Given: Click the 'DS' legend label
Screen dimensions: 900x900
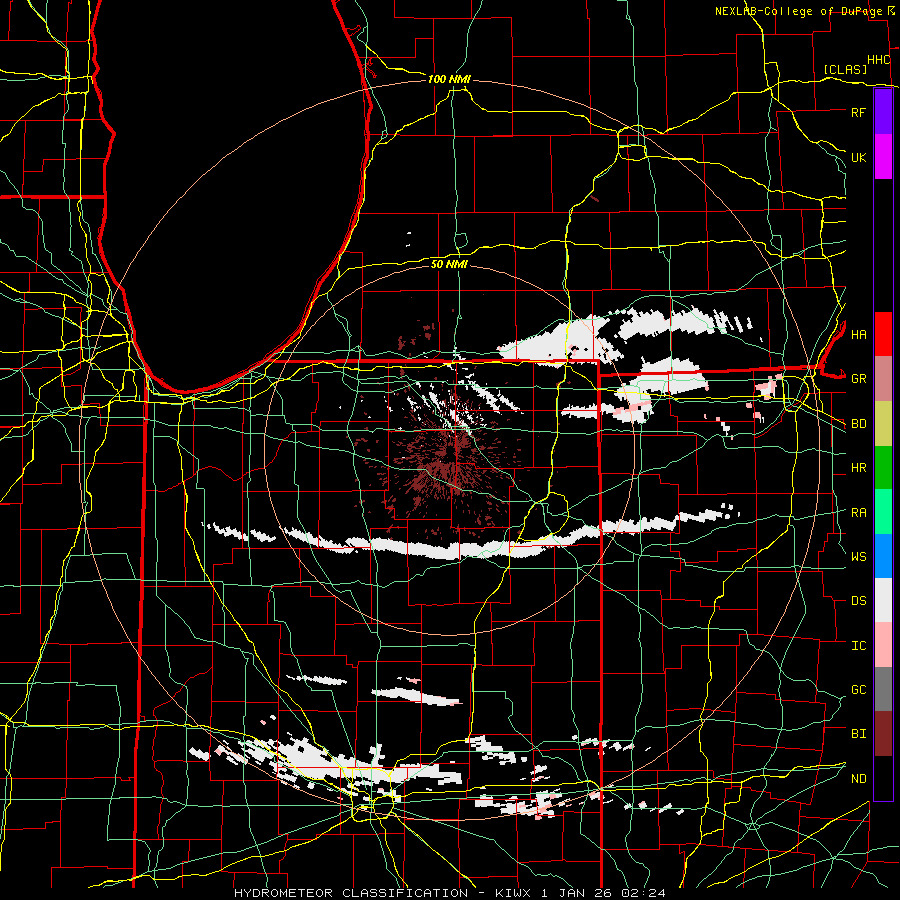Looking at the screenshot, I should click(858, 601).
